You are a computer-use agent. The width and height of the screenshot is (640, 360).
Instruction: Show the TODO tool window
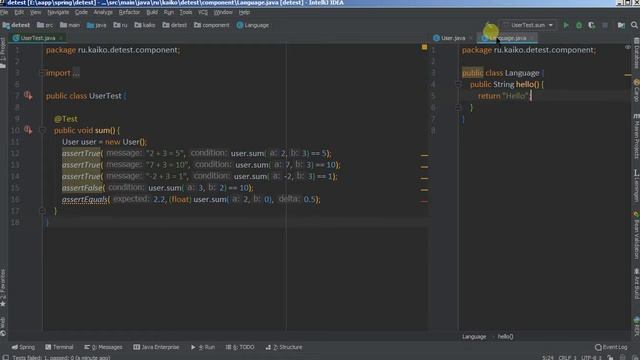240,347
